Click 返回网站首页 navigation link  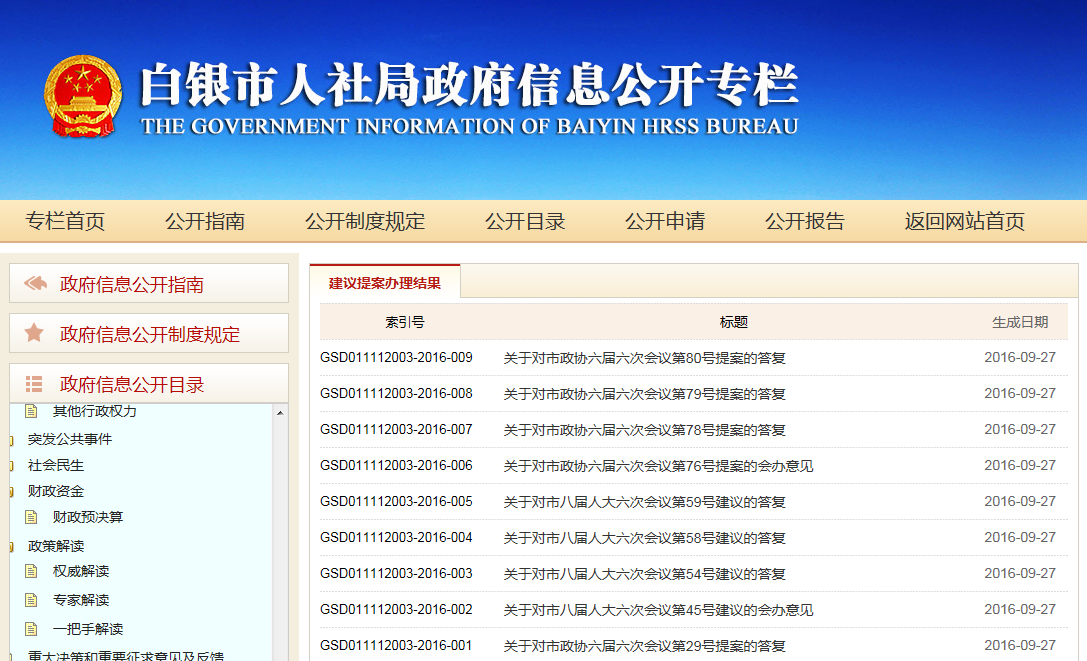coord(964,222)
